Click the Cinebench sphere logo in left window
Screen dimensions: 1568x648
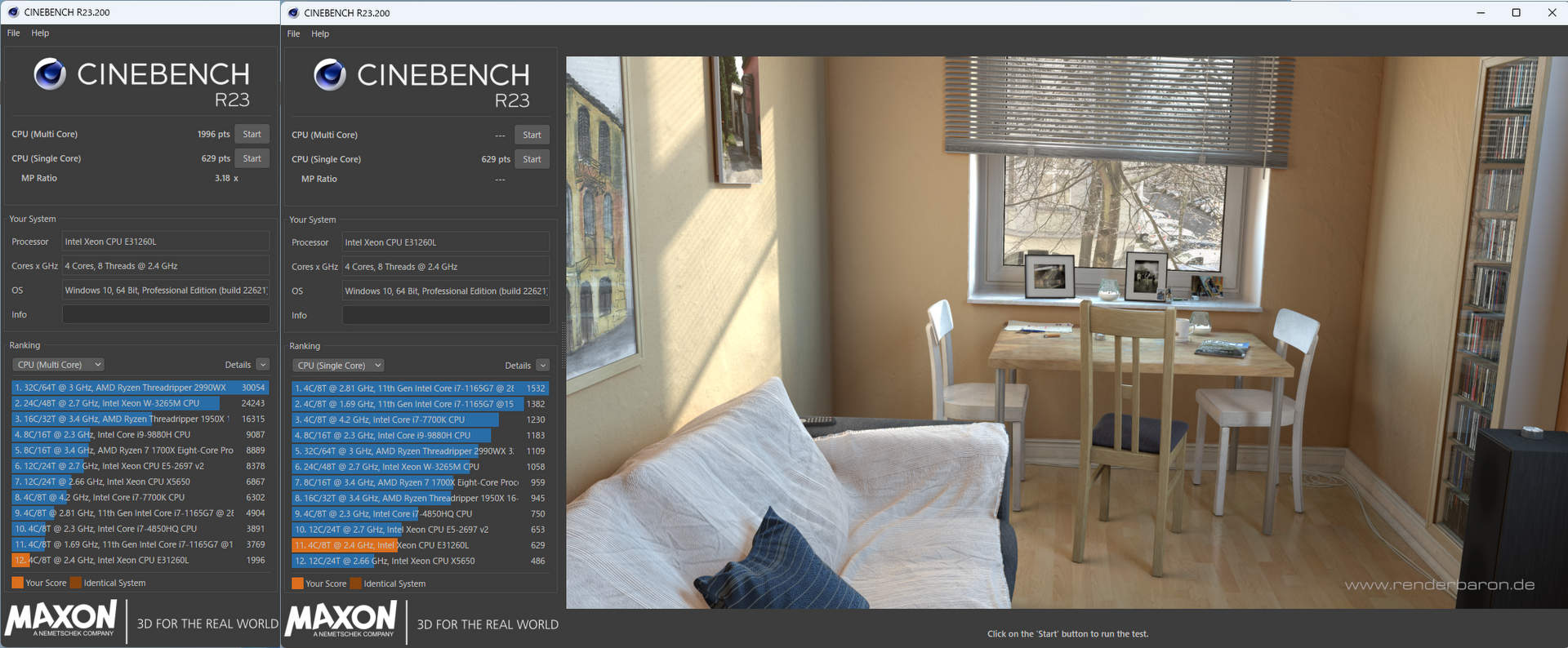click(50, 74)
